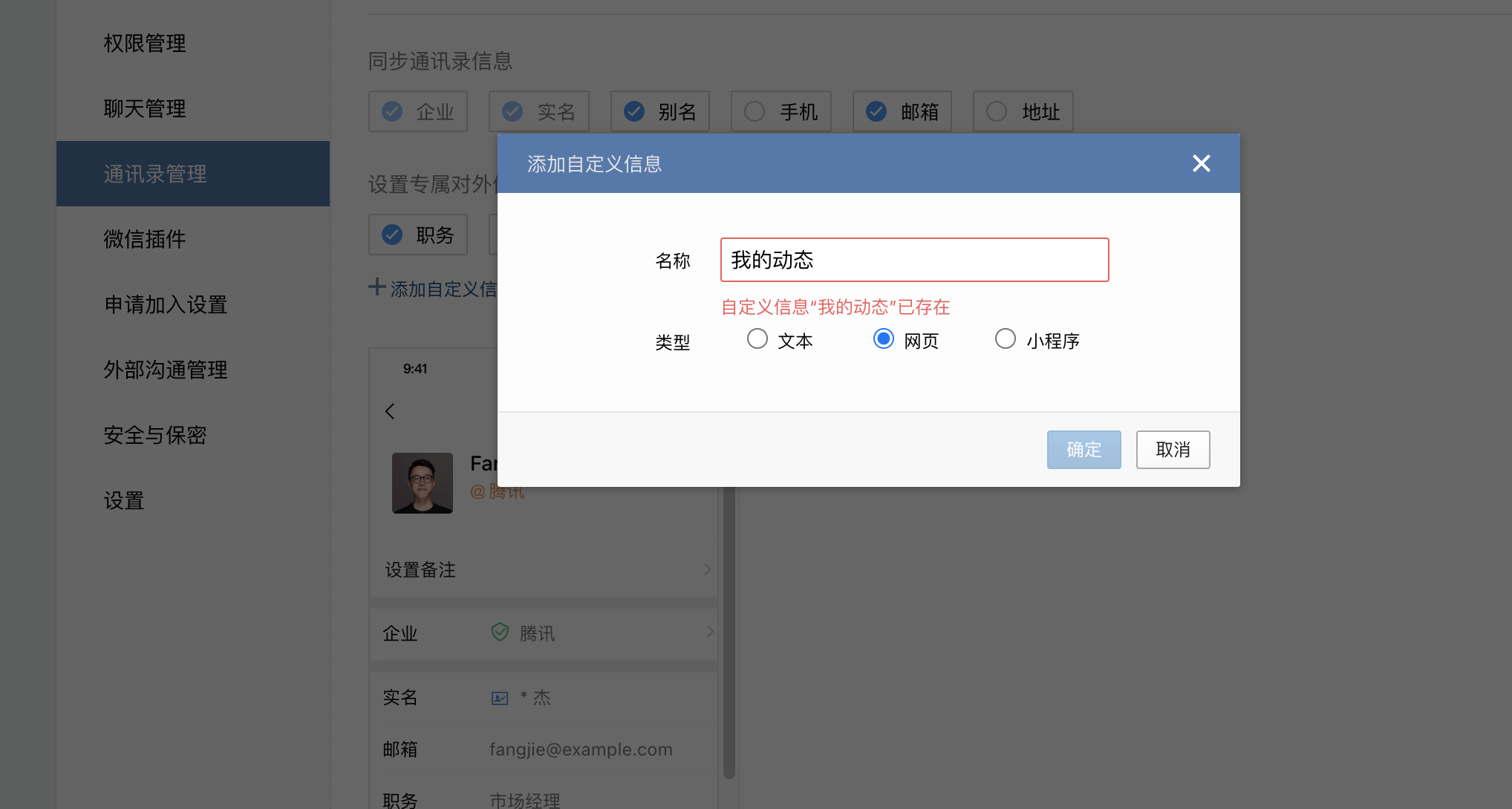Click the back arrow in phone preview

click(x=390, y=411)
